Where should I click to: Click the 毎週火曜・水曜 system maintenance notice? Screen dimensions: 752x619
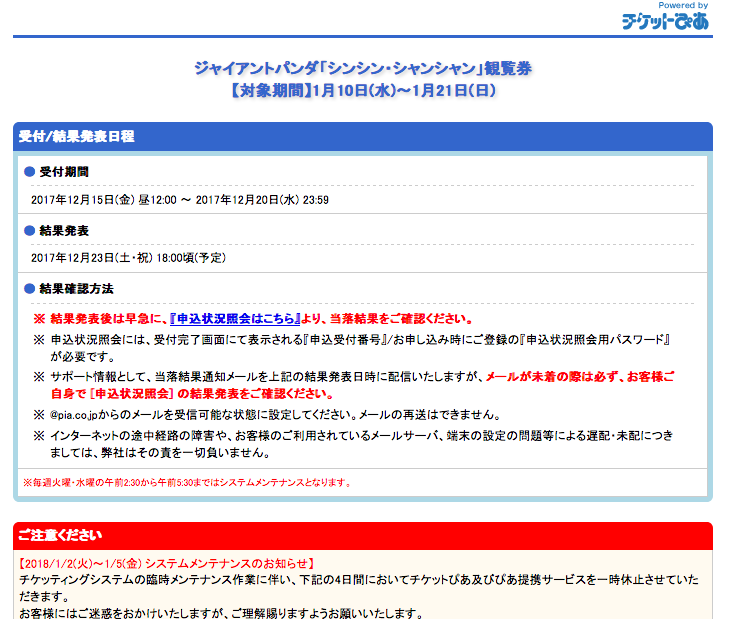click(x=188, y=483)
